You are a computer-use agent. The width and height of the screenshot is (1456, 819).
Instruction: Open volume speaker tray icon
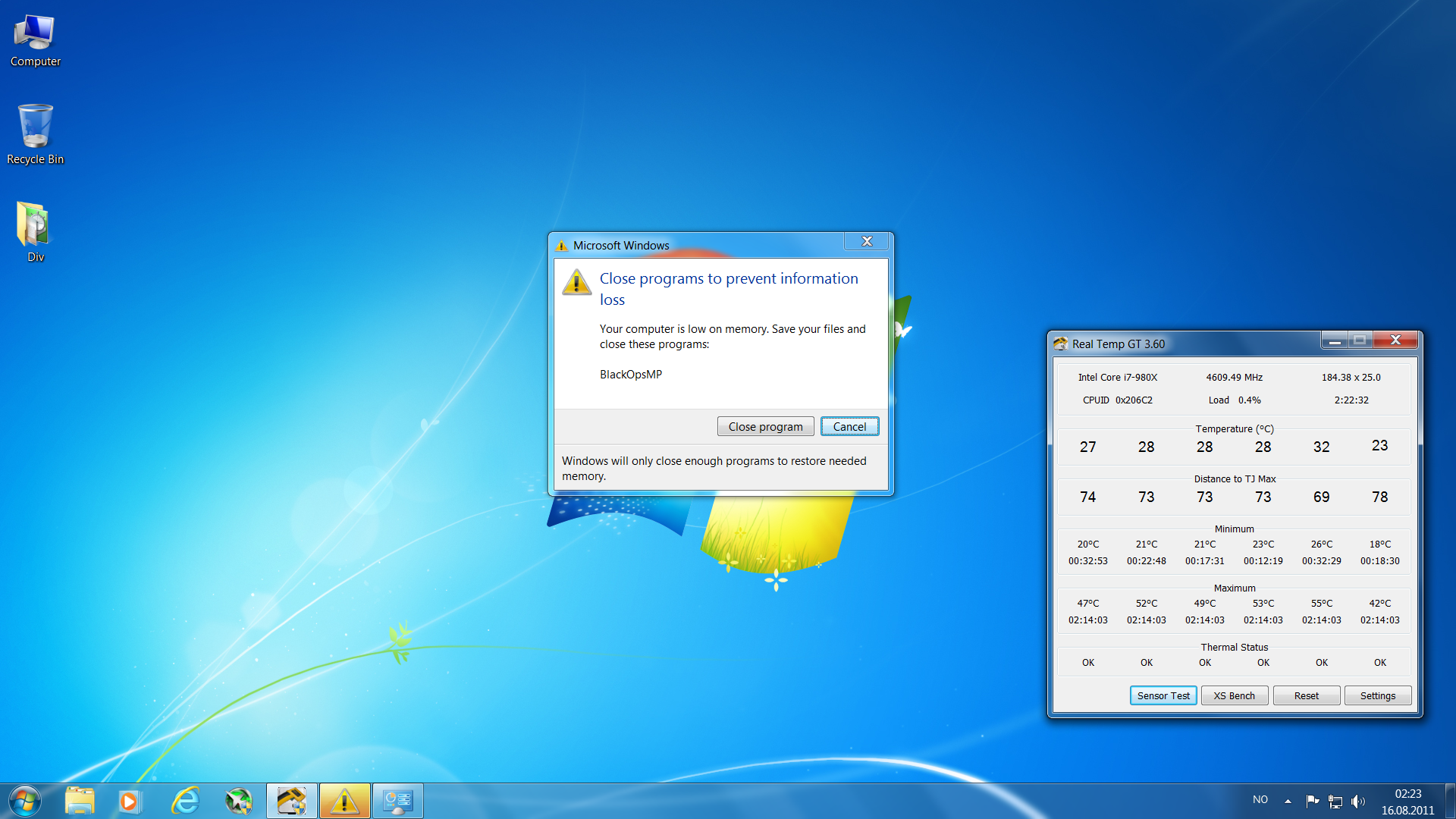click(1358, 801)
